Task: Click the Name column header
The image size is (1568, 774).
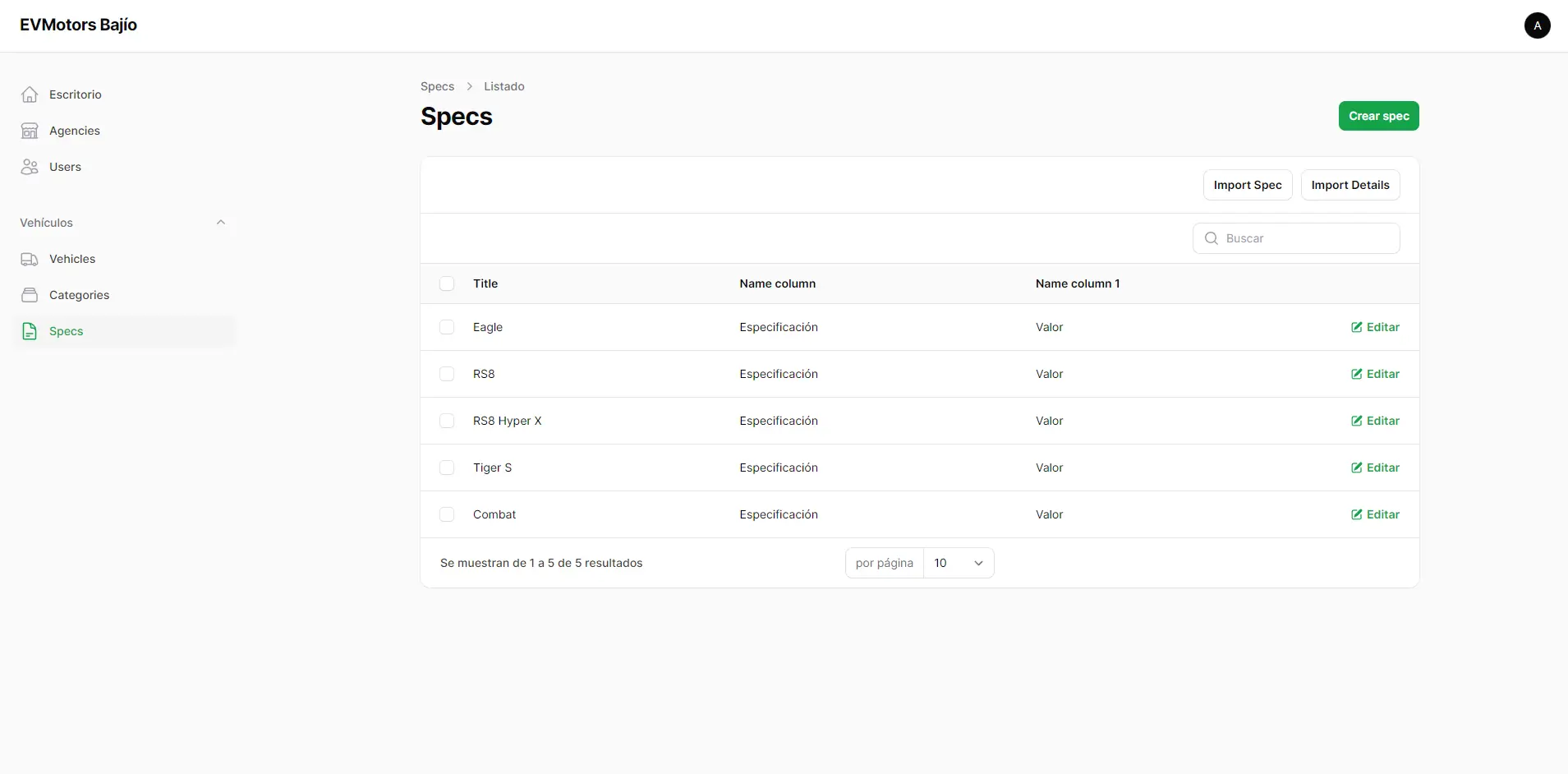Action: click(777, 283)
